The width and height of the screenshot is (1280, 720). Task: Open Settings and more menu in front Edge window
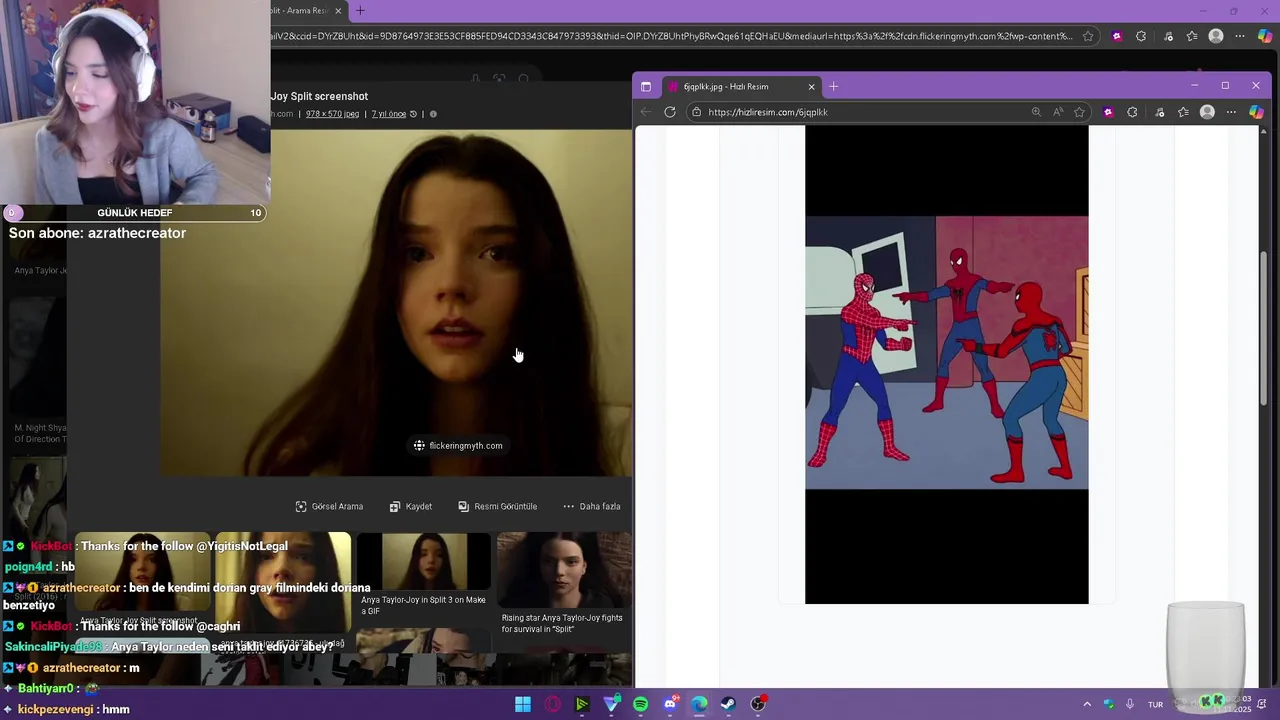pos(1231,112)
